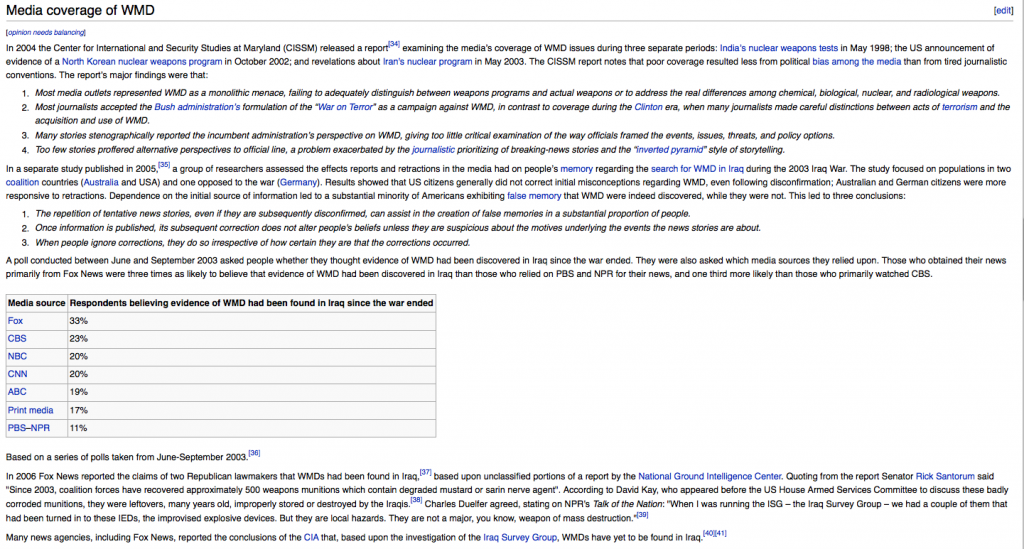Image resolution: width=1024 pixels, height=549 pixels.
Task: Open the ABC link in table
Action: [17, 392]
